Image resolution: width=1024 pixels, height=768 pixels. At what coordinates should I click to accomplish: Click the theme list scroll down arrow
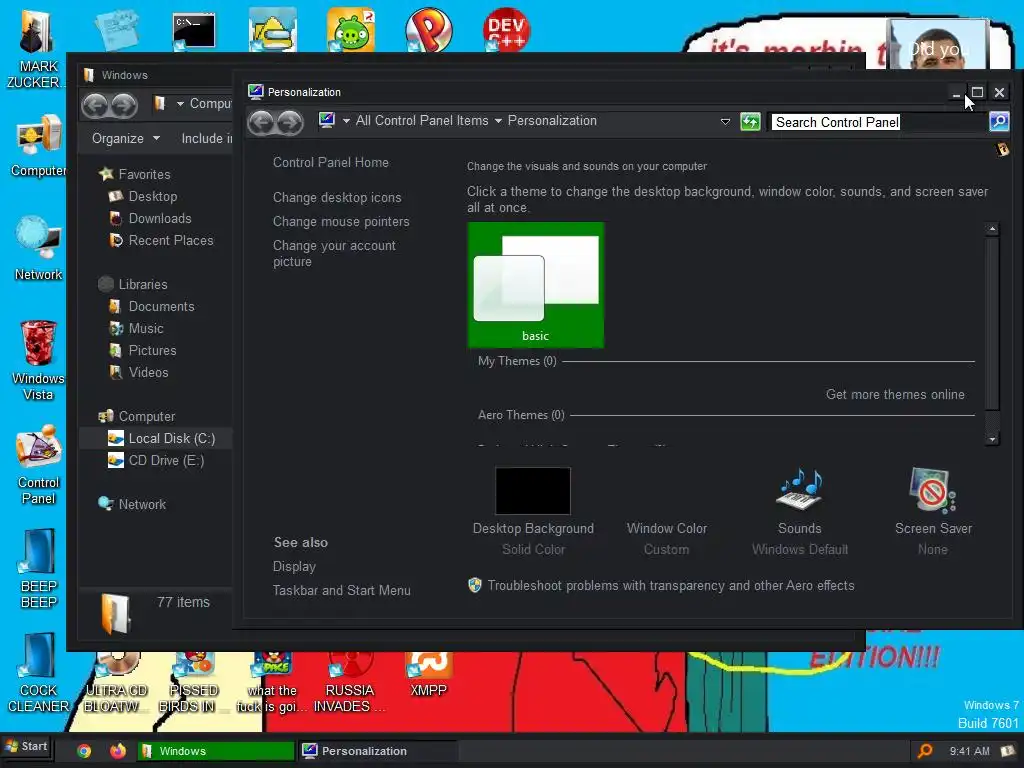(992, 439)
